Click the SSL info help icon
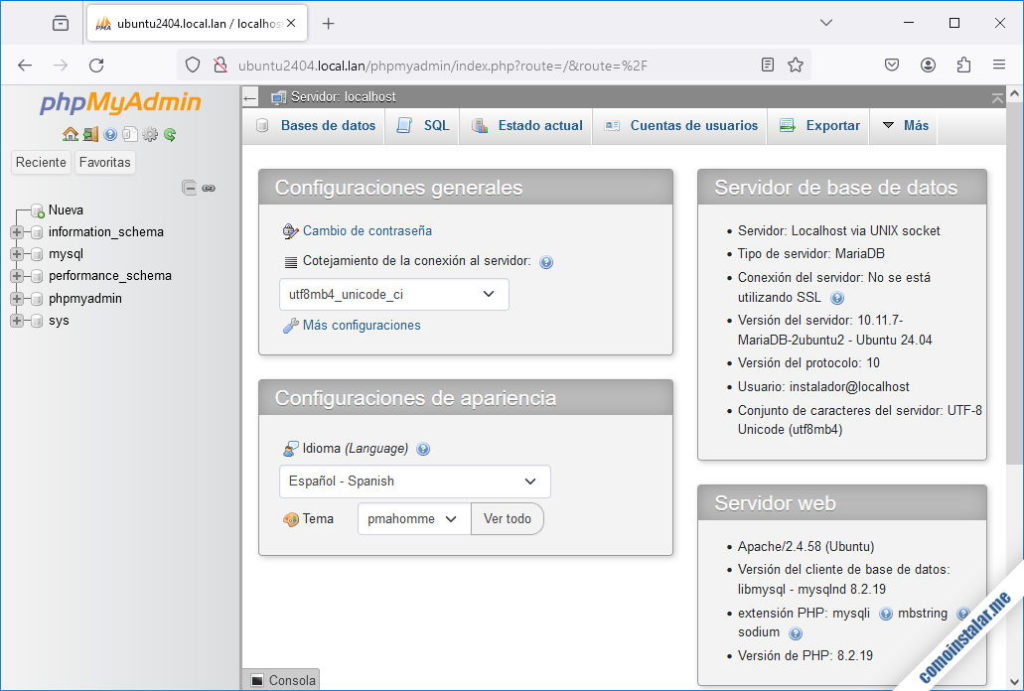The width and height of the screenshot is (1024, 691). point(837,298)
